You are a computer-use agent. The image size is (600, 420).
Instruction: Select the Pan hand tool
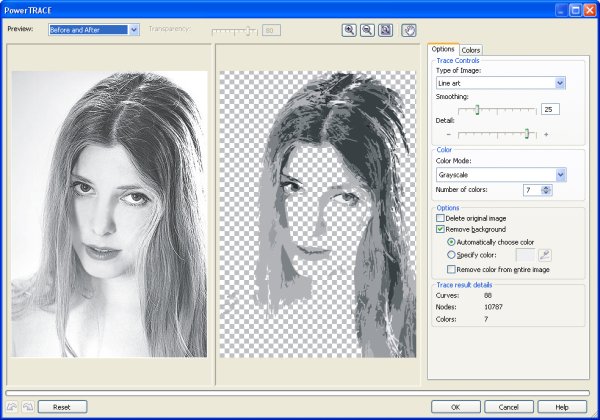pyautogui.click(x=408, y=30)
